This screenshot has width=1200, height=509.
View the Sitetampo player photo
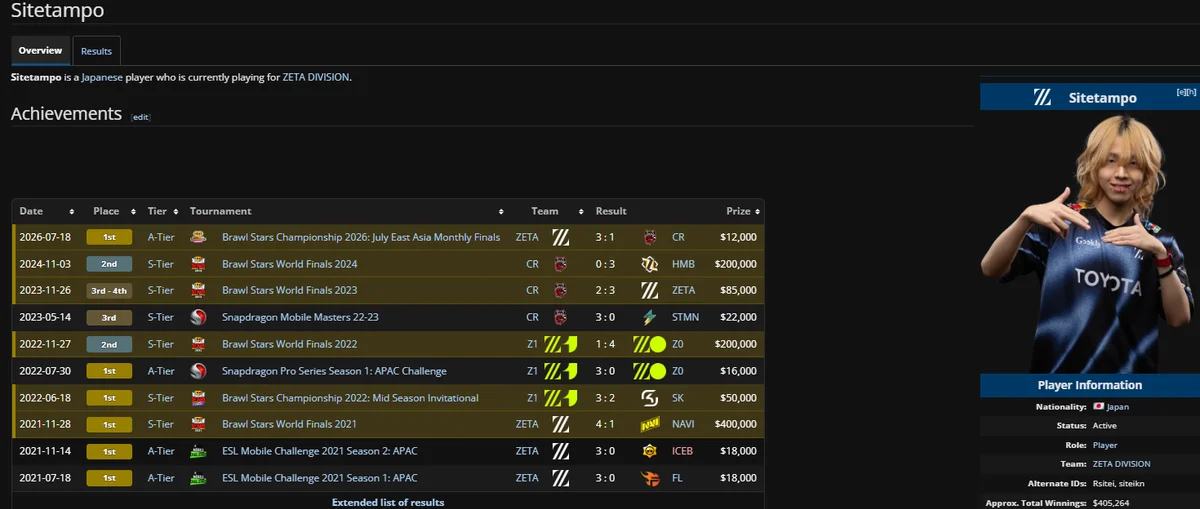pos(1089,242)
